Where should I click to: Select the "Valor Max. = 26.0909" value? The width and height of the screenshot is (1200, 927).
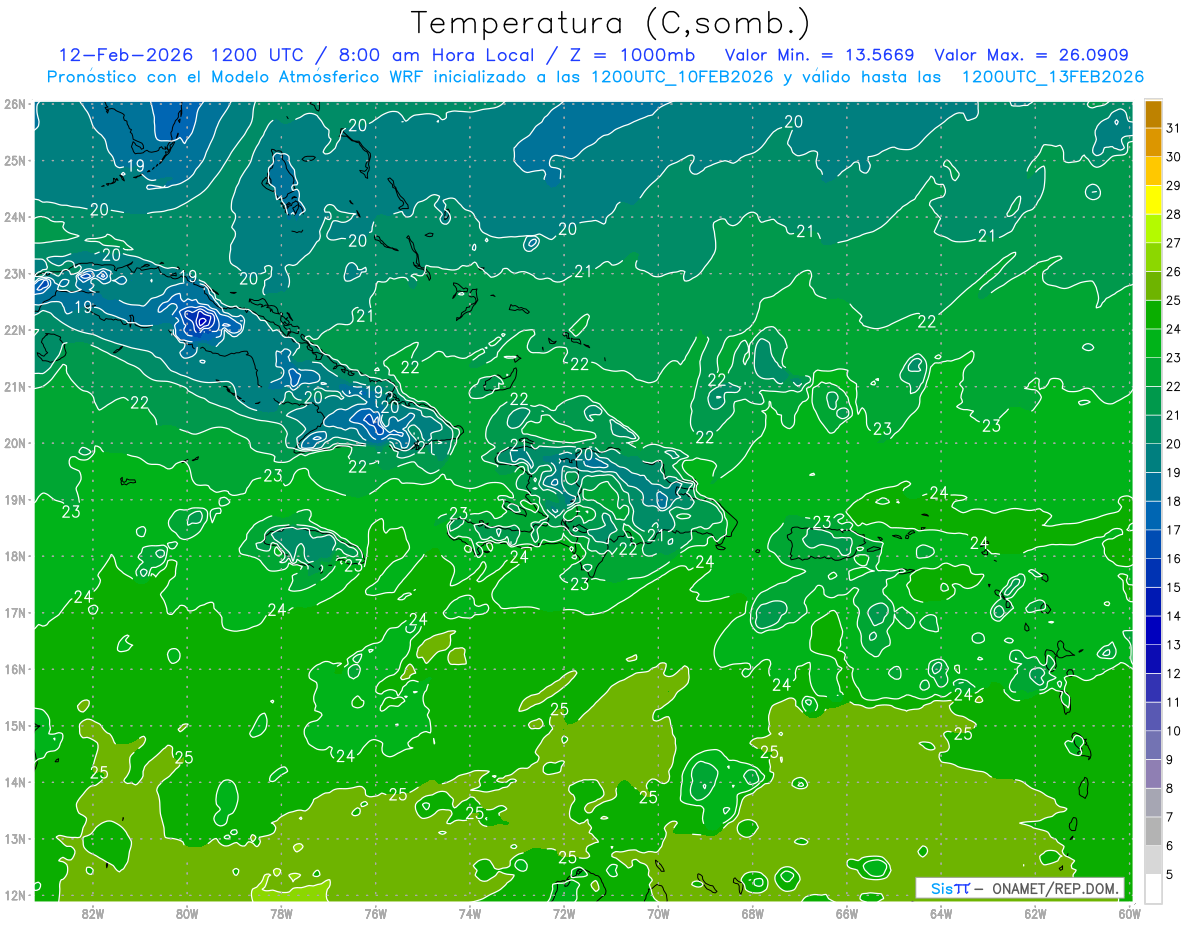(x=1032, y=55)
